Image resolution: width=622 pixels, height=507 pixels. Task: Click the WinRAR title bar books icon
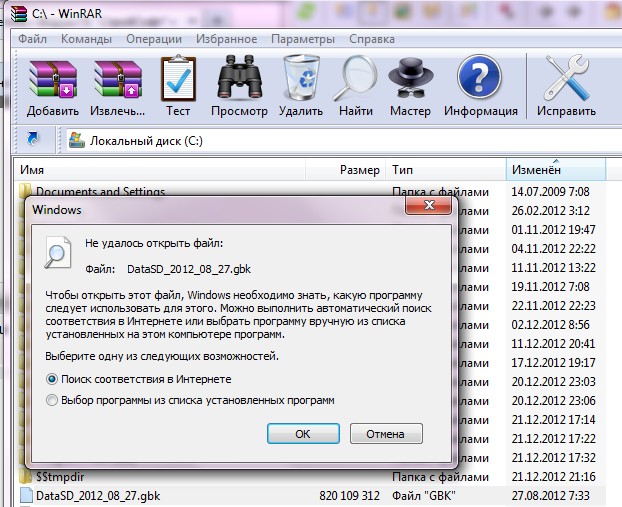coord(19,13)
